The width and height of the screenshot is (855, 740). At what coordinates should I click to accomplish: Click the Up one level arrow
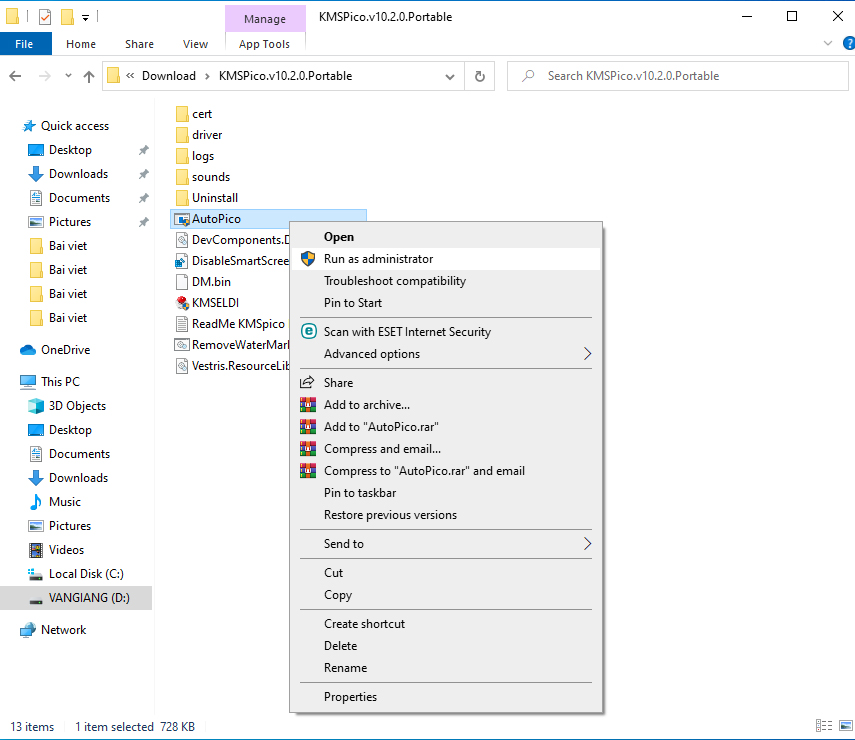89,76
